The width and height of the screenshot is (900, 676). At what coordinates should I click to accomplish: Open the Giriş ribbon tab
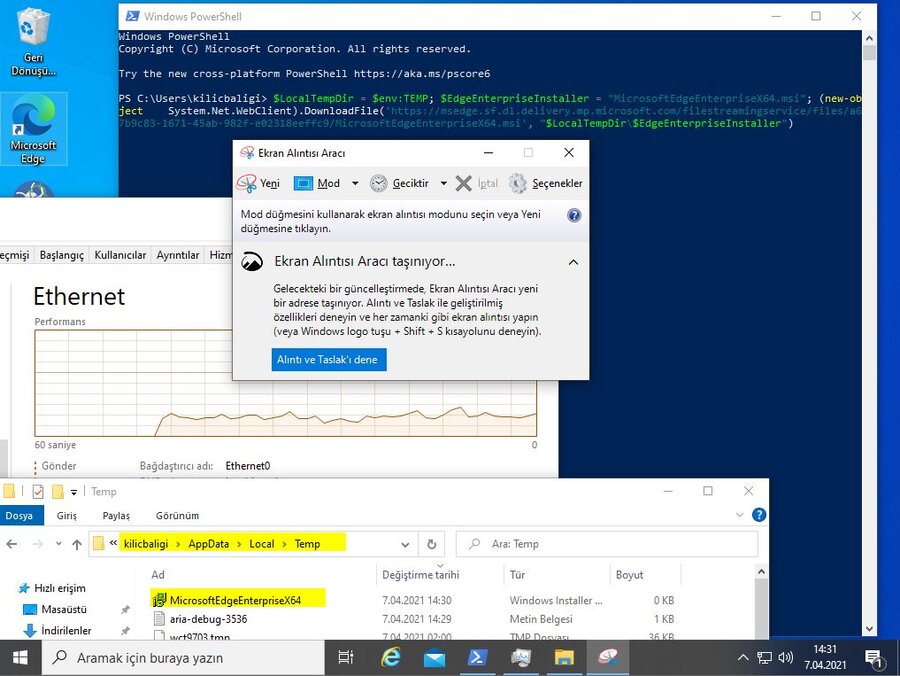67,515
